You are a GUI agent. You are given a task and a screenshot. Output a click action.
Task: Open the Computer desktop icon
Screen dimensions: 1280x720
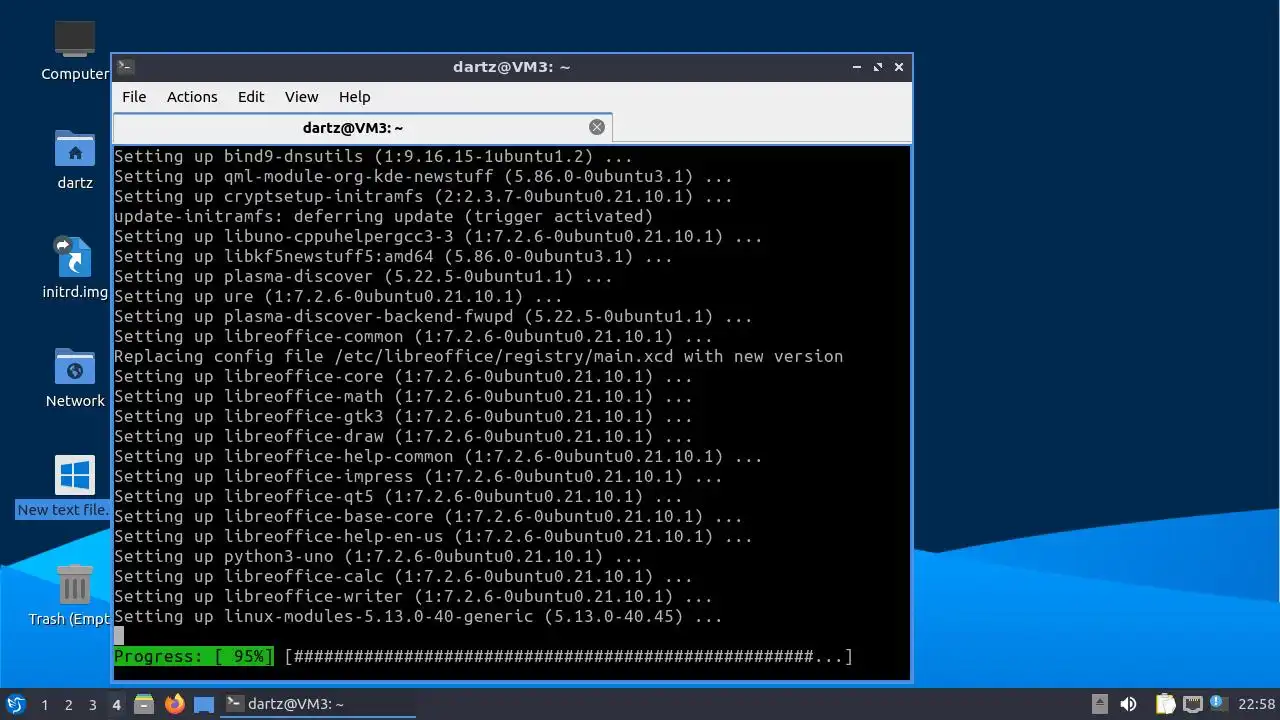click(75, 51)
